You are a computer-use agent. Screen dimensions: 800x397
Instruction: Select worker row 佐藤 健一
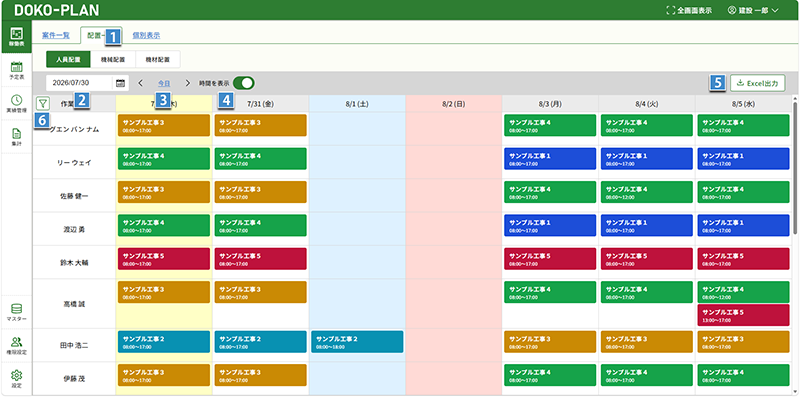[74, 195]
